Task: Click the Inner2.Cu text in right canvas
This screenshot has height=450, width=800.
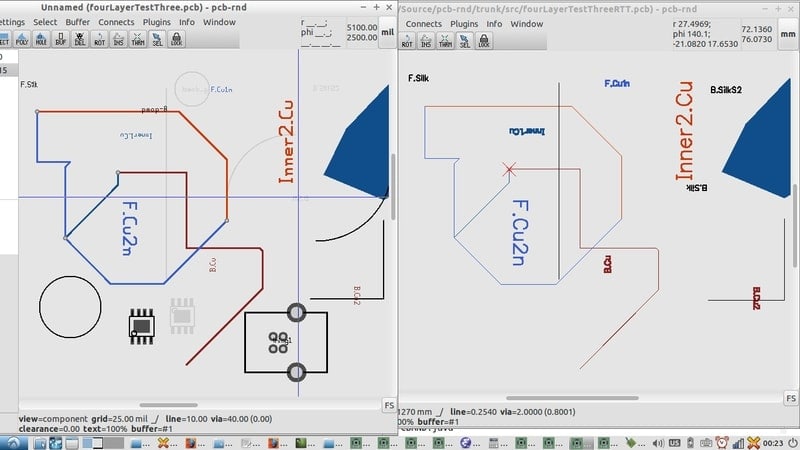Action: [x=684, y=131]
